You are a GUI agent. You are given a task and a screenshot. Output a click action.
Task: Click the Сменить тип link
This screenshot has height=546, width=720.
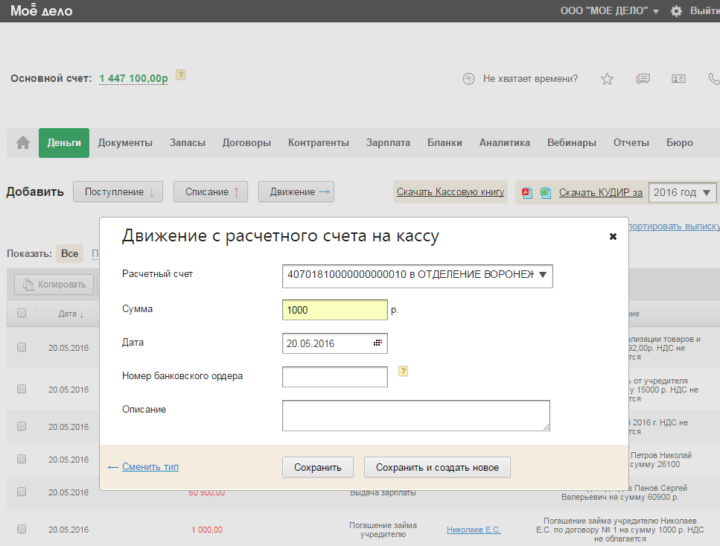[150, 467]
